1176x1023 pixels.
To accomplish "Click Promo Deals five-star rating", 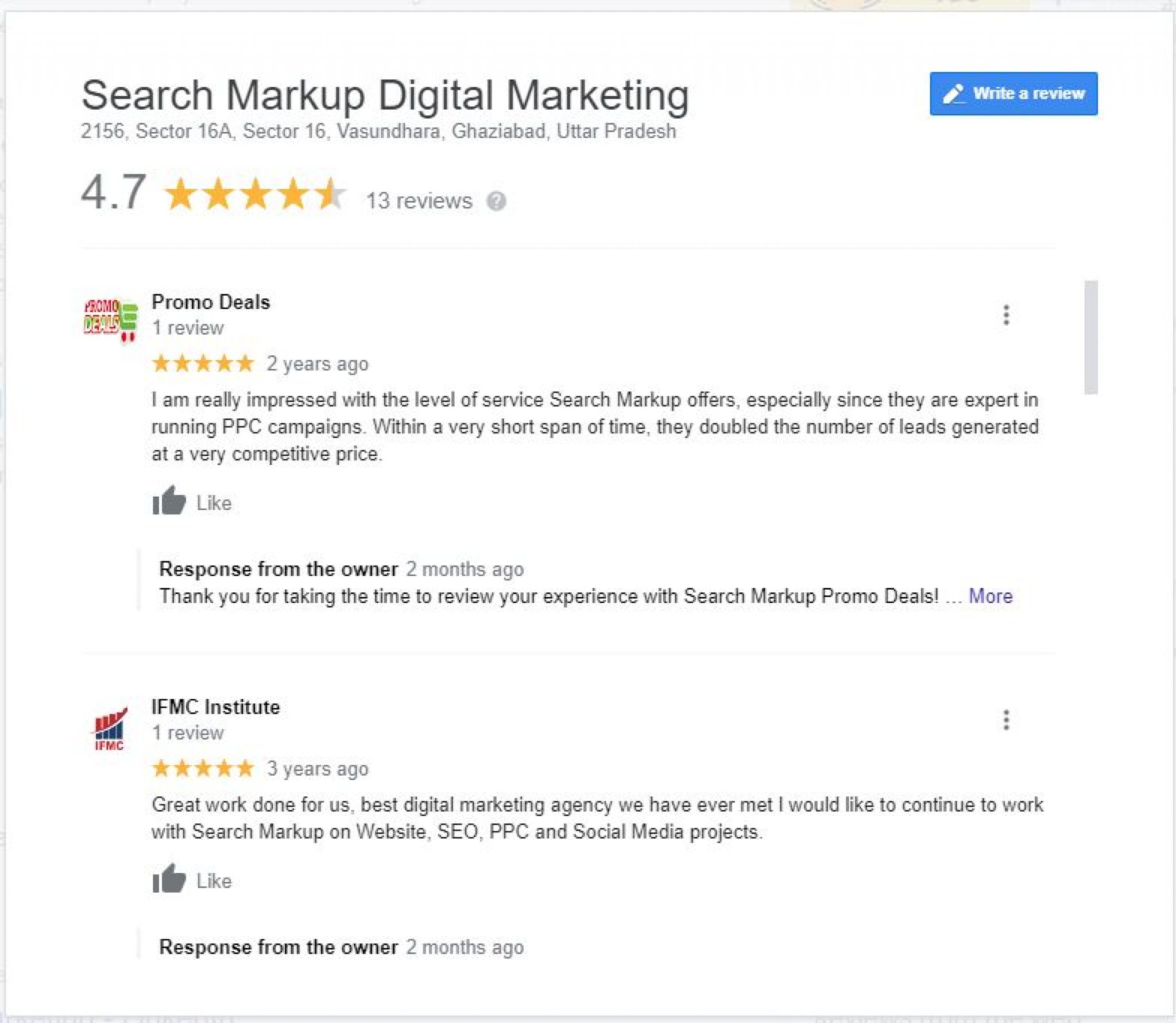I will point(203,363).
